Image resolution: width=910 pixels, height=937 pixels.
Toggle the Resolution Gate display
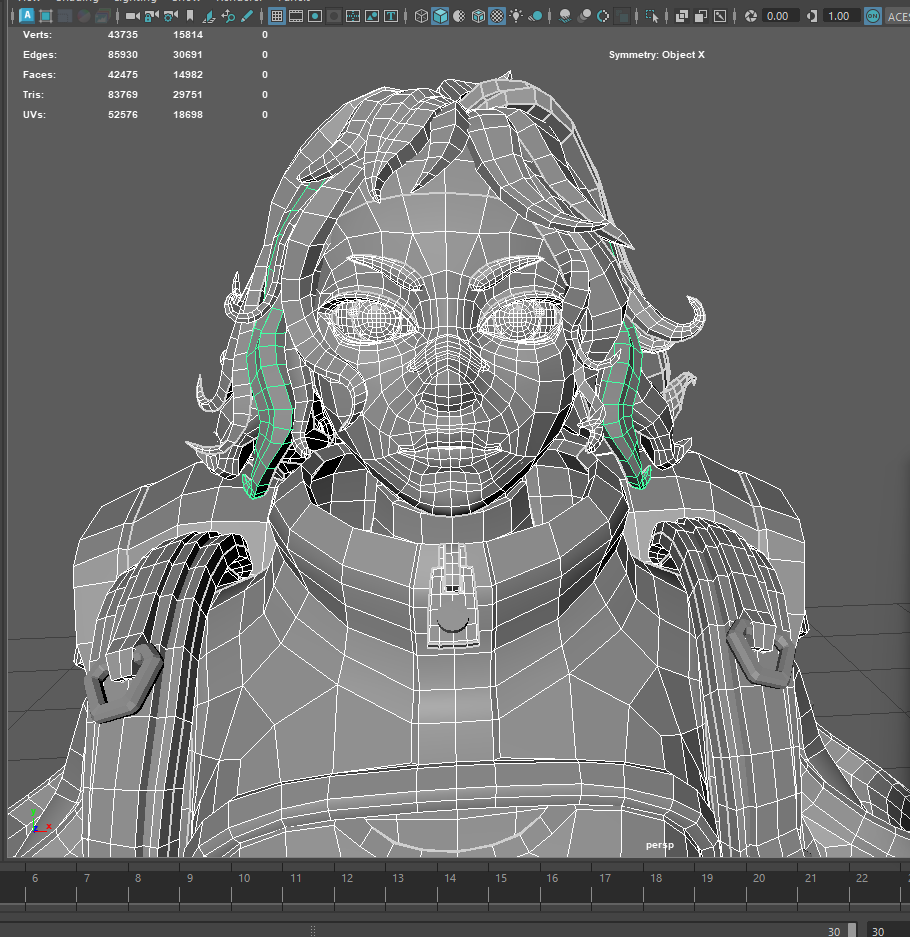coord(315,16)
